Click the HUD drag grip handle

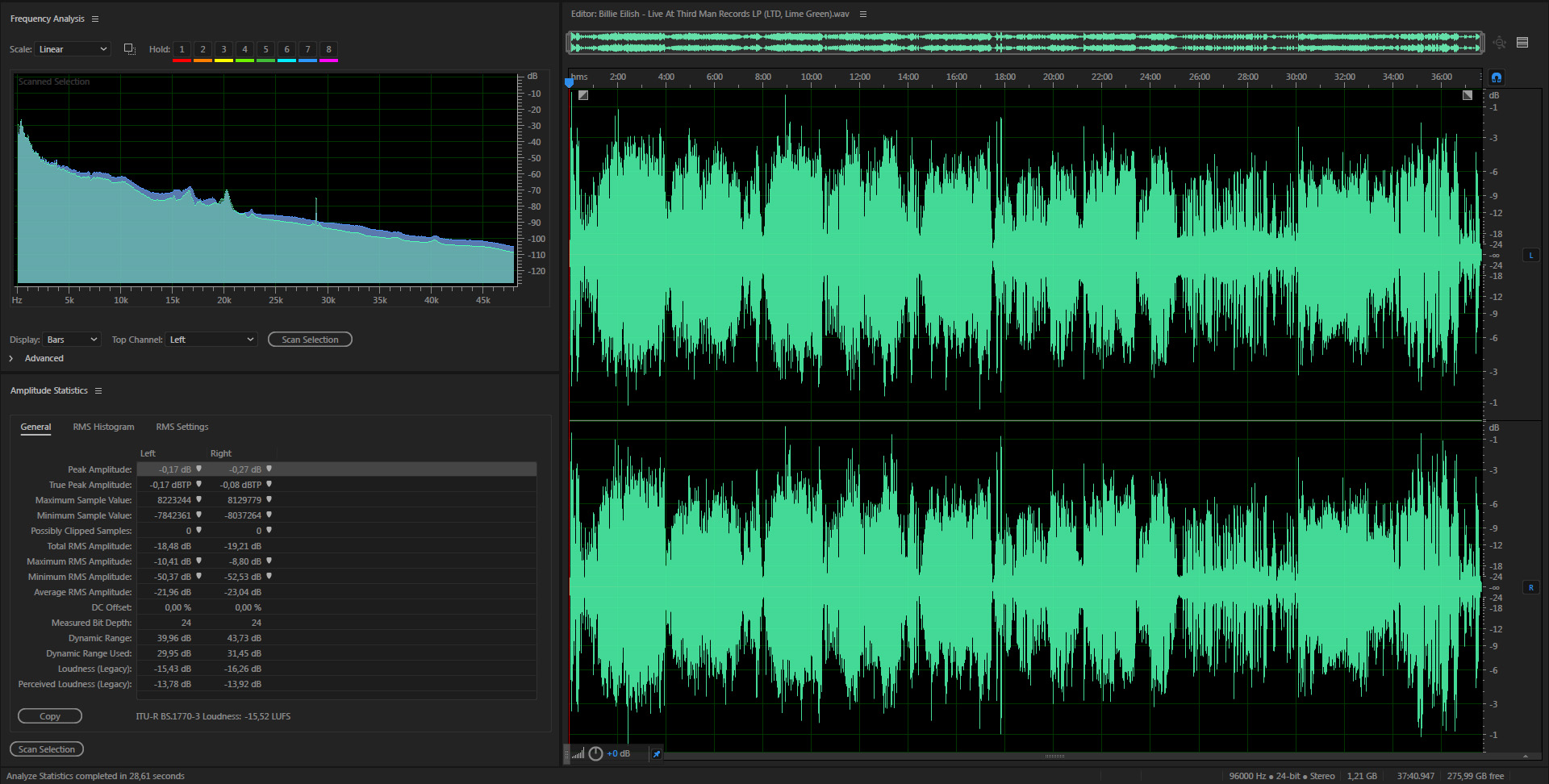click(x=566, y=754)
